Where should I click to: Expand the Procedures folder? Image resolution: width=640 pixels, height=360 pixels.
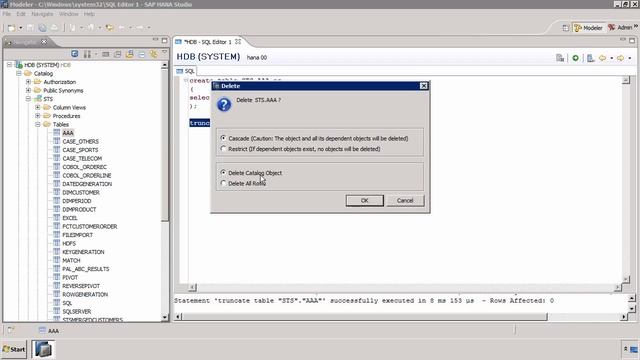click(38, 116)
